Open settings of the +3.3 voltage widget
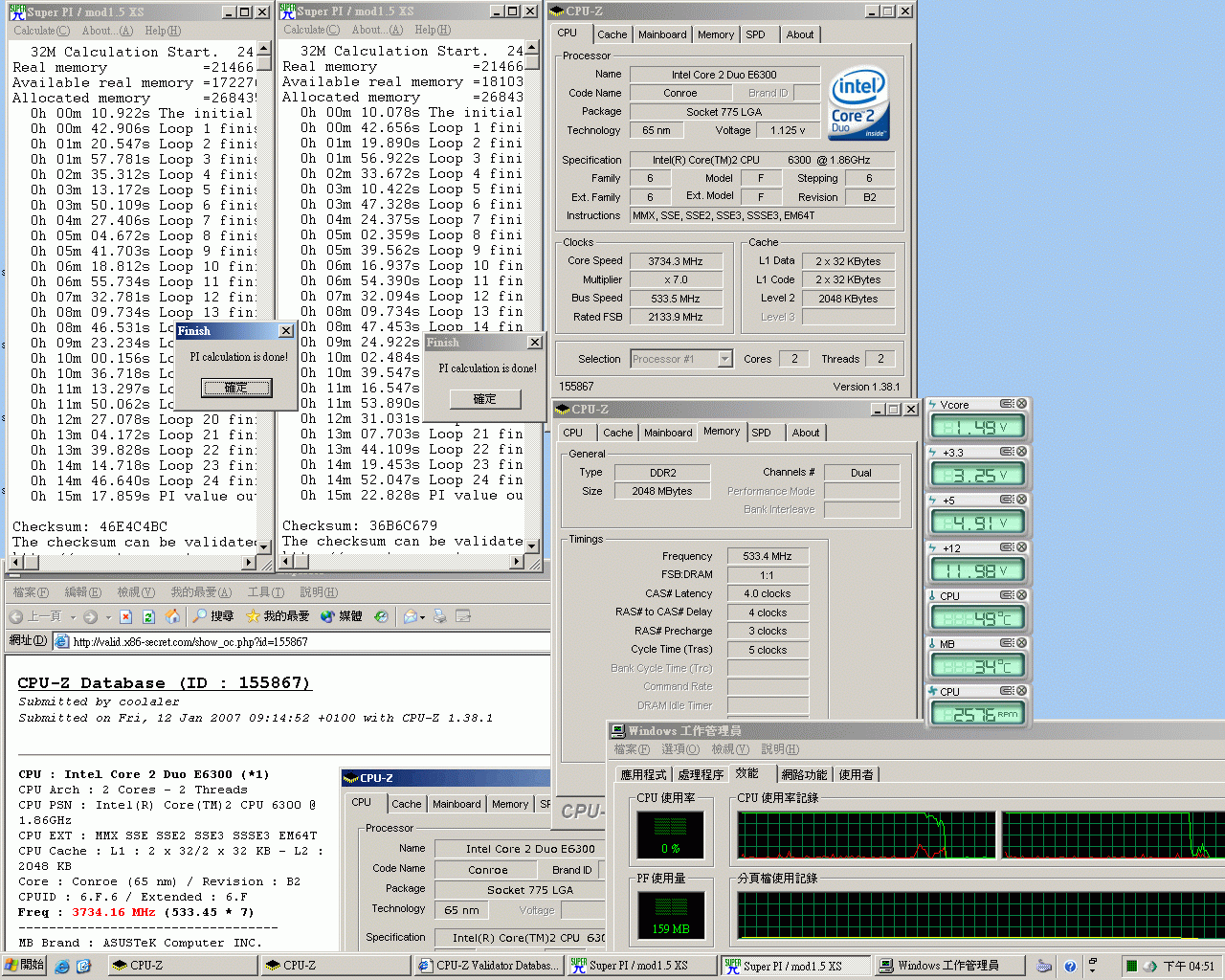This screenshot has width=1225, height=980. (x=1007, y=452)
